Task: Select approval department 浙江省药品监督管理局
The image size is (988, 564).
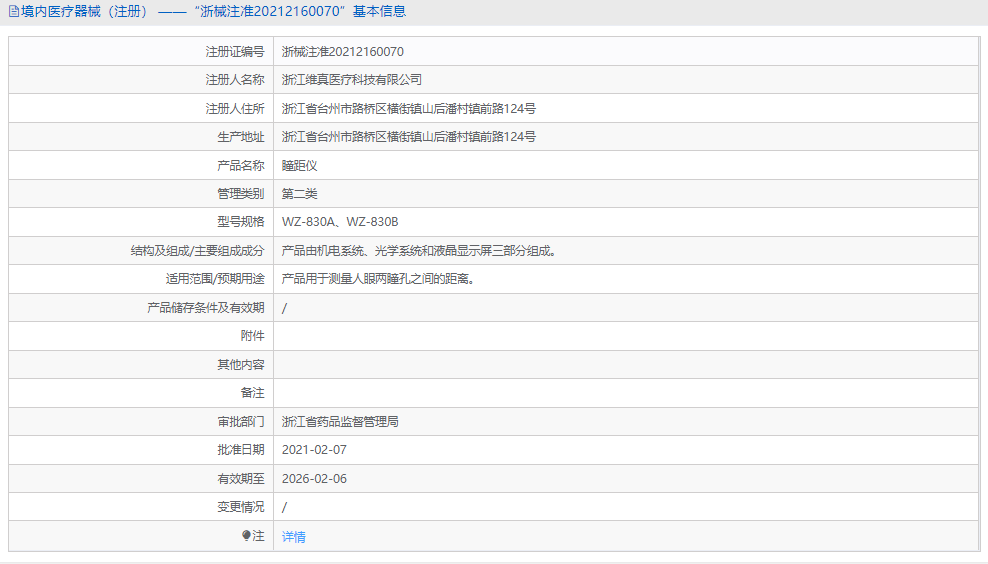Action: click(340, 422)
